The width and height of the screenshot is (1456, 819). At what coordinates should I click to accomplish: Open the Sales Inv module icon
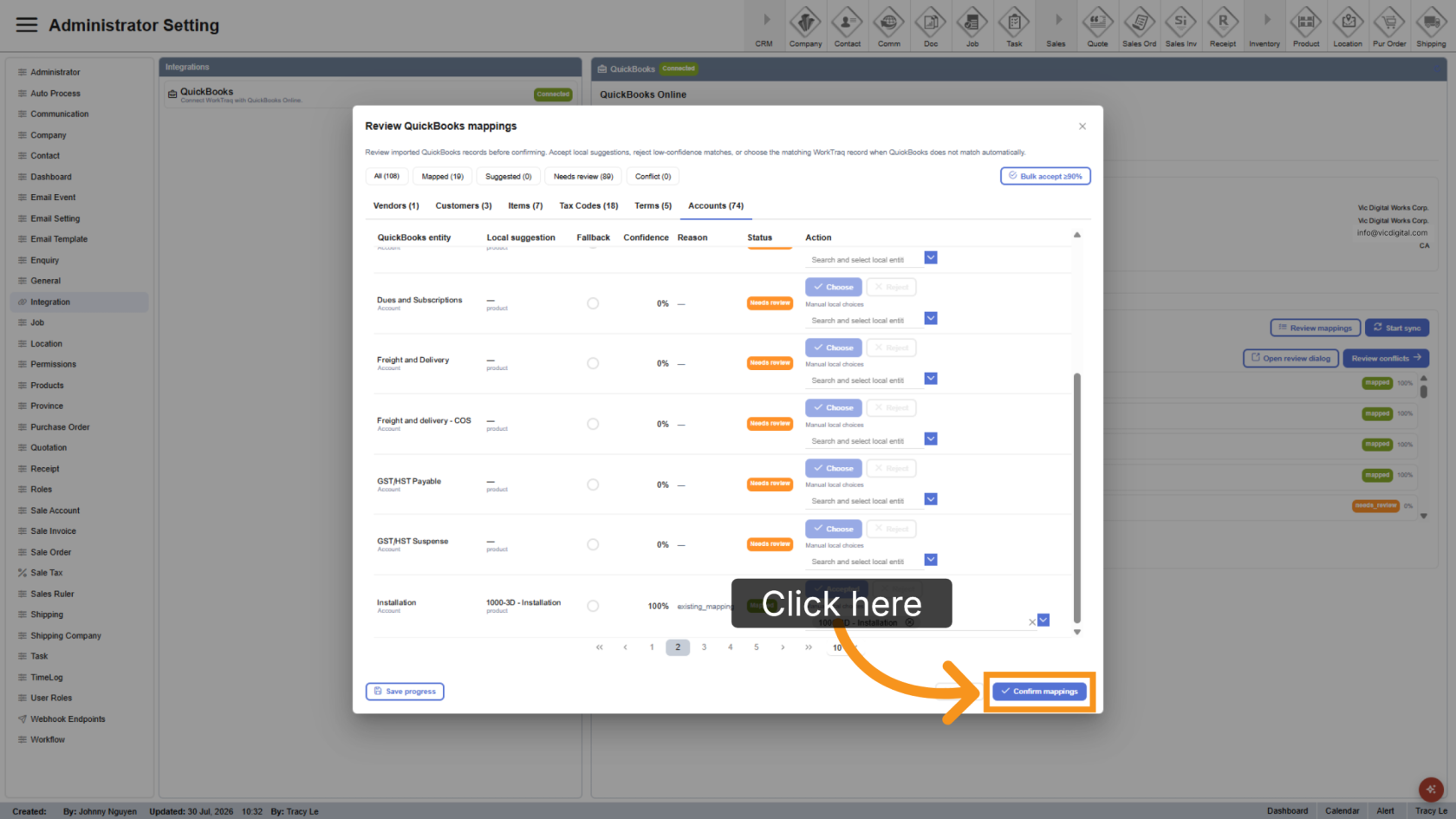click(x=1180, y=26)
